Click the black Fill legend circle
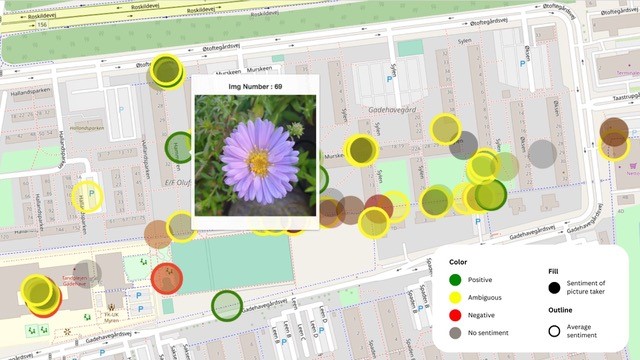The image size is (640, 360). pyautogui.click(x=554, y=287)
